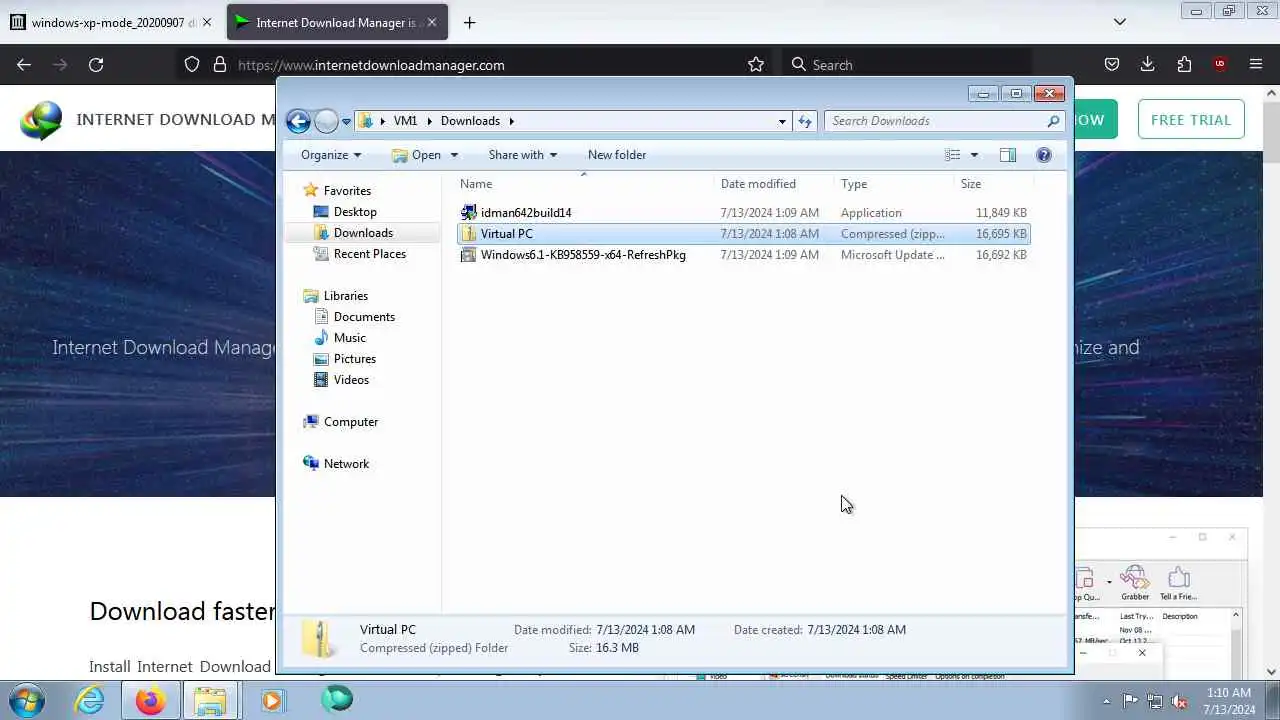
Task: Open Firefox downloads panel
Action: 1148,65
